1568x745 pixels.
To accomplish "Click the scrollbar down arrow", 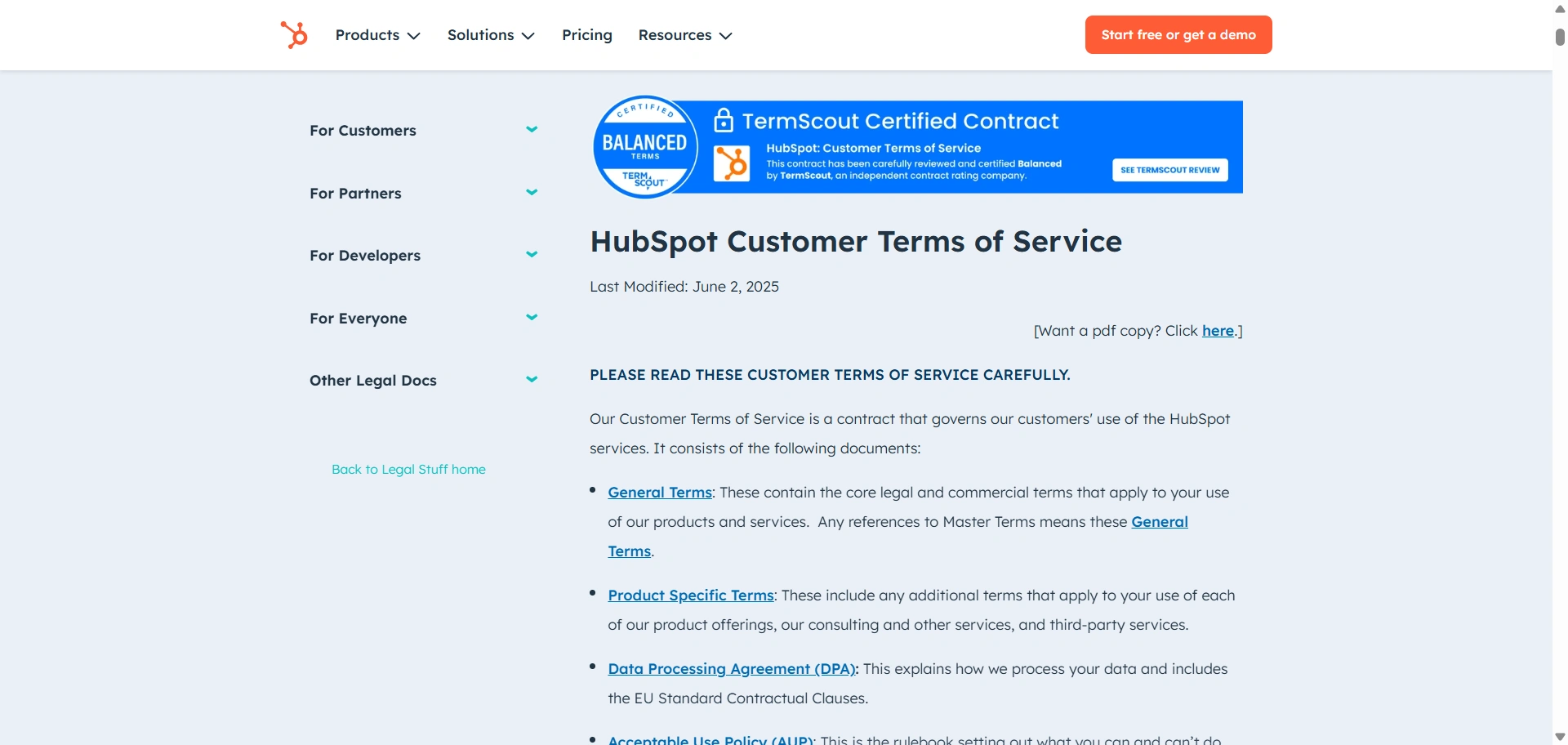I will (1559, 737).
